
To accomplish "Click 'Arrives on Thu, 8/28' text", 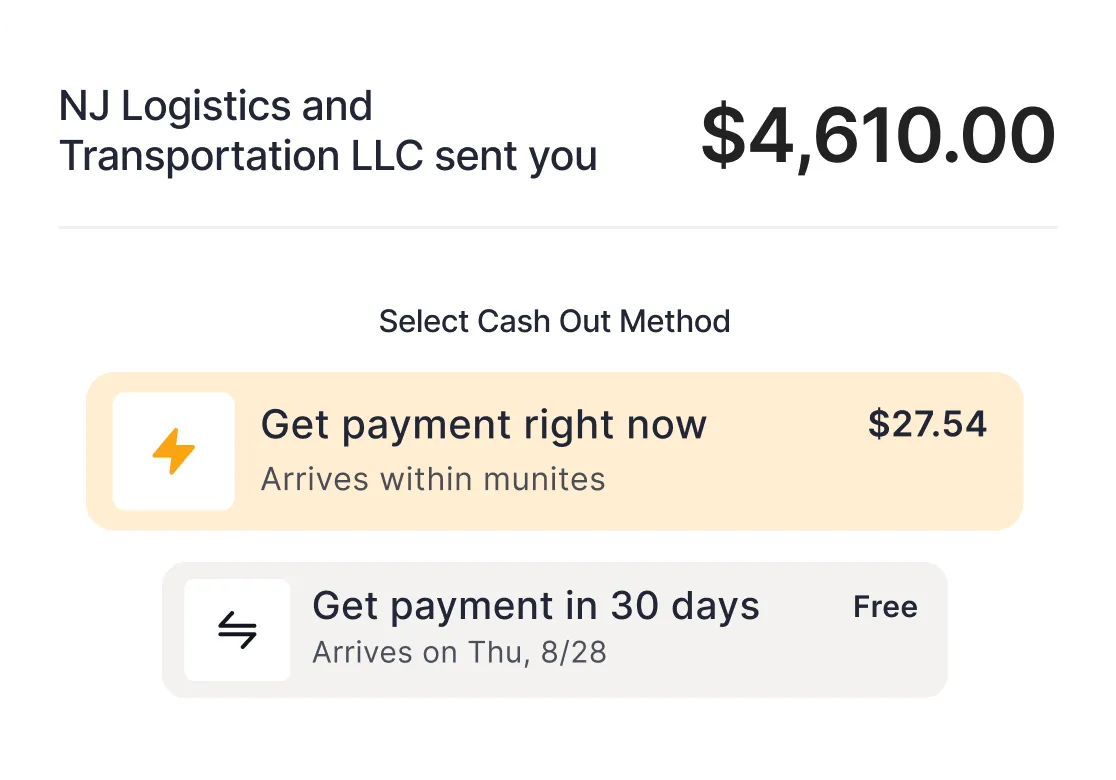I will click(459, 652).
